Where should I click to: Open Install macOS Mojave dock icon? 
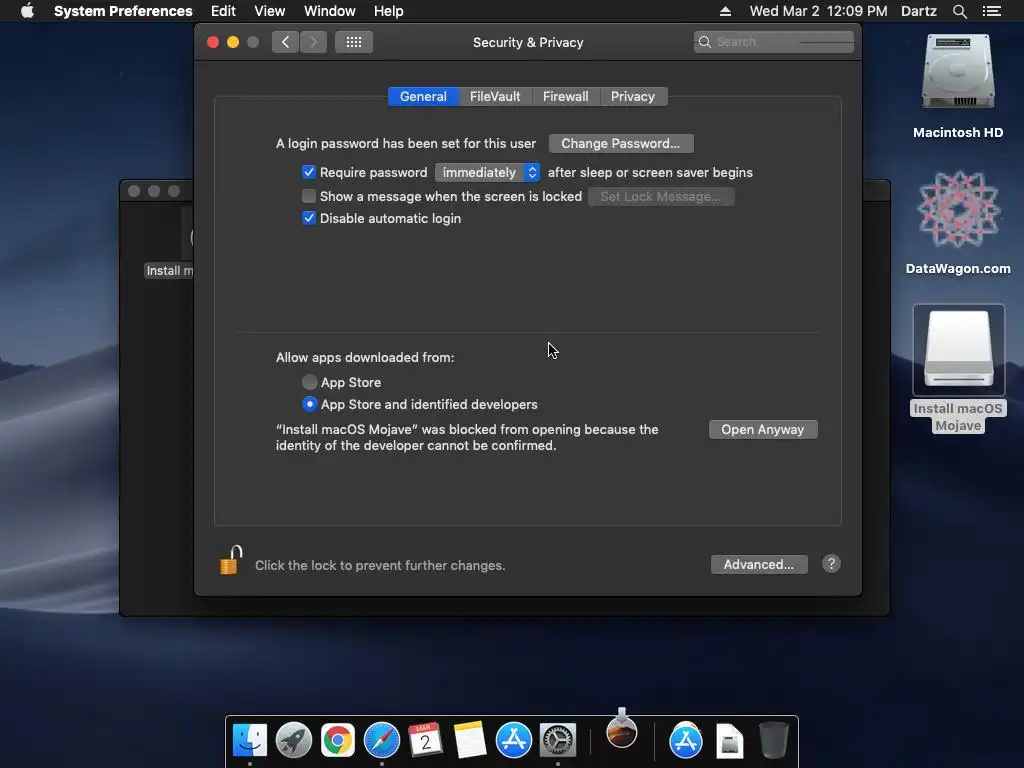click(621, 729)
